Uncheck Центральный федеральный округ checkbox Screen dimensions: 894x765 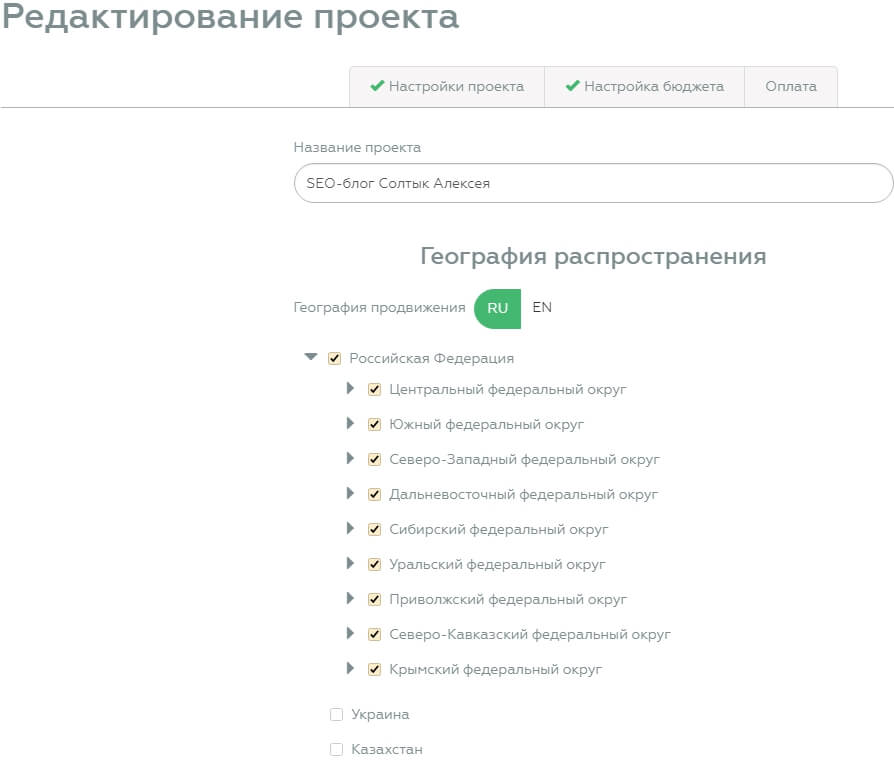point(375,390)
